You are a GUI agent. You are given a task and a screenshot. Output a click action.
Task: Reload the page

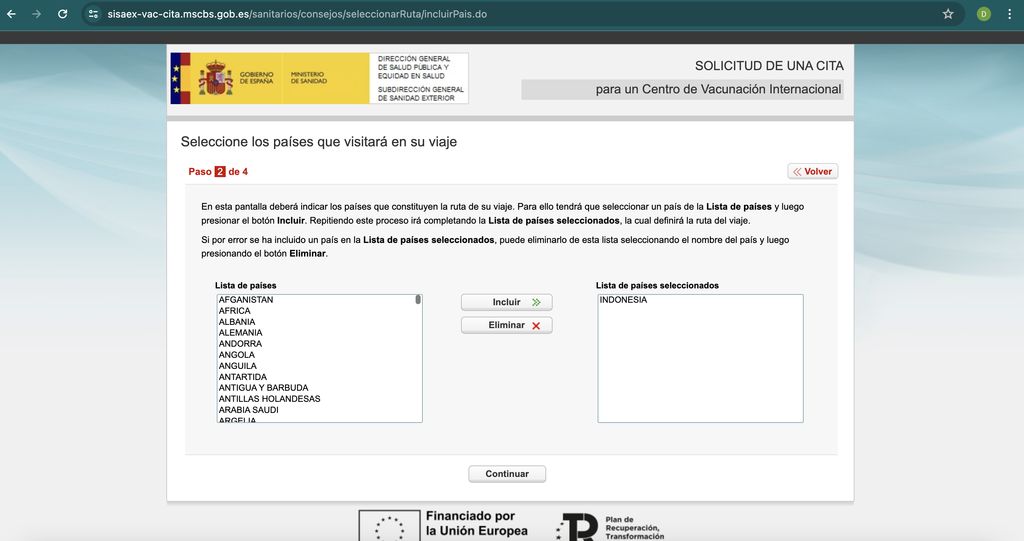click(x=62, y=14)
